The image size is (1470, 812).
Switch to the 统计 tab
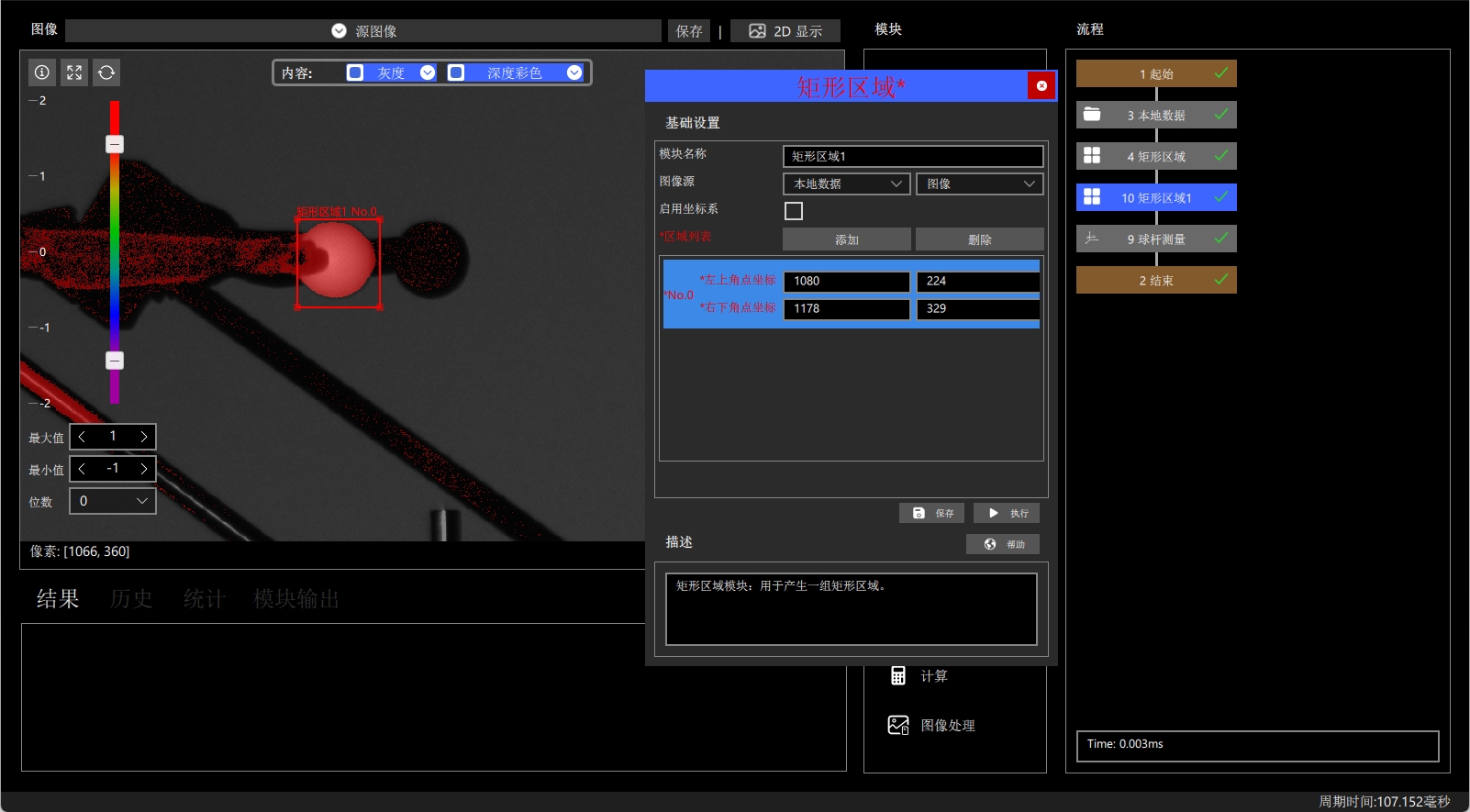click(x=204, y=599)
